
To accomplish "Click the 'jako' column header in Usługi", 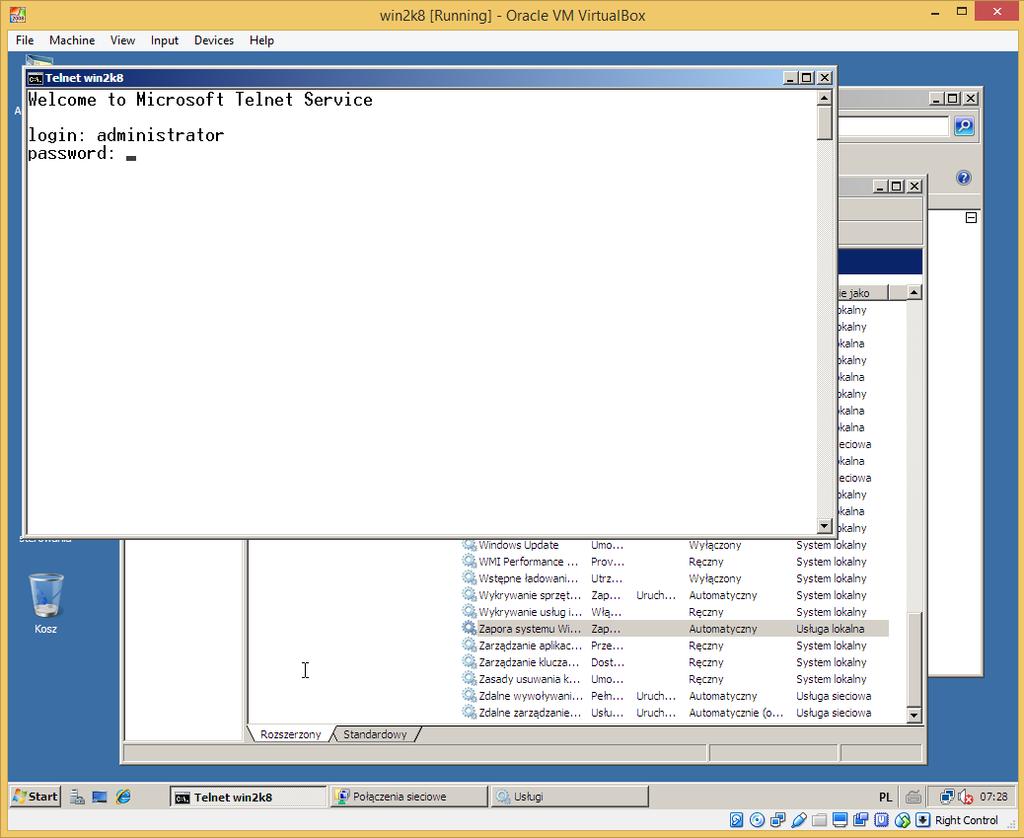I will (863, 293).
